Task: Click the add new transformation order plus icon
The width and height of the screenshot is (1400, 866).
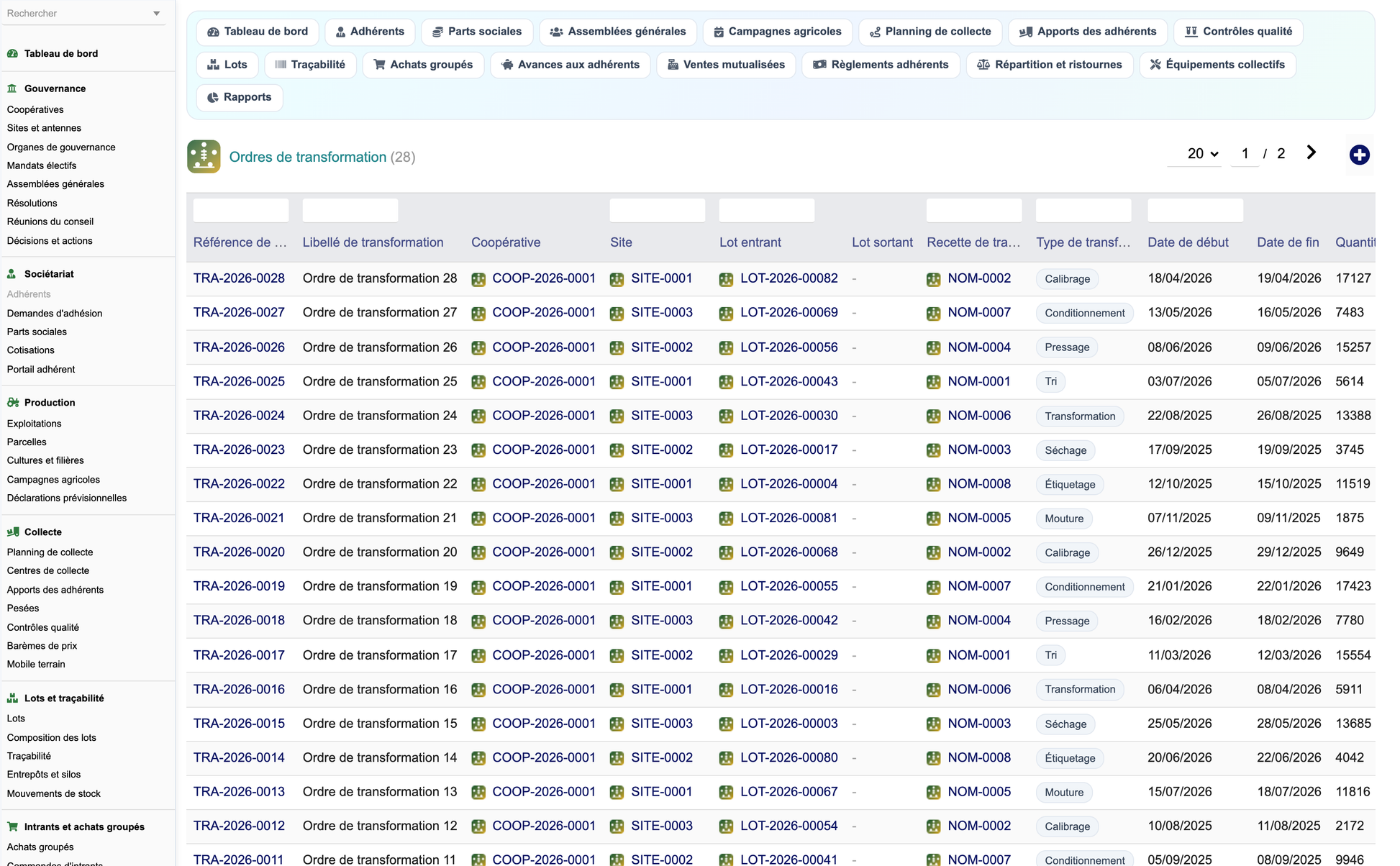Action: pos(1359,155)
